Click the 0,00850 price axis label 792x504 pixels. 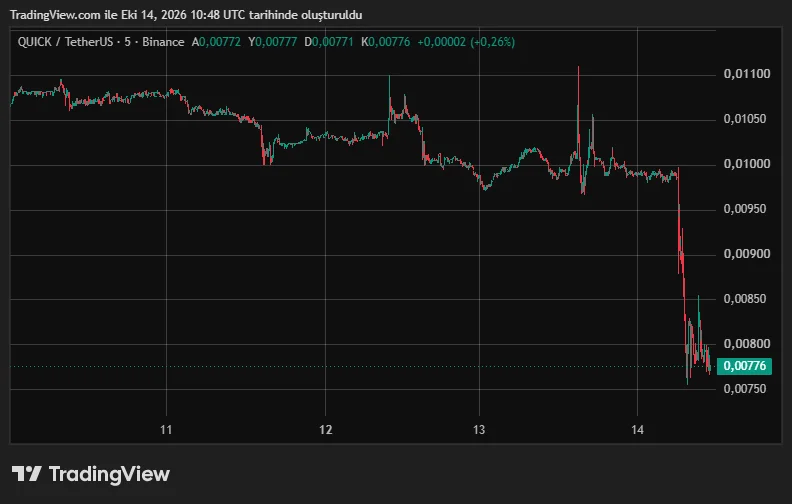(745, 298)
